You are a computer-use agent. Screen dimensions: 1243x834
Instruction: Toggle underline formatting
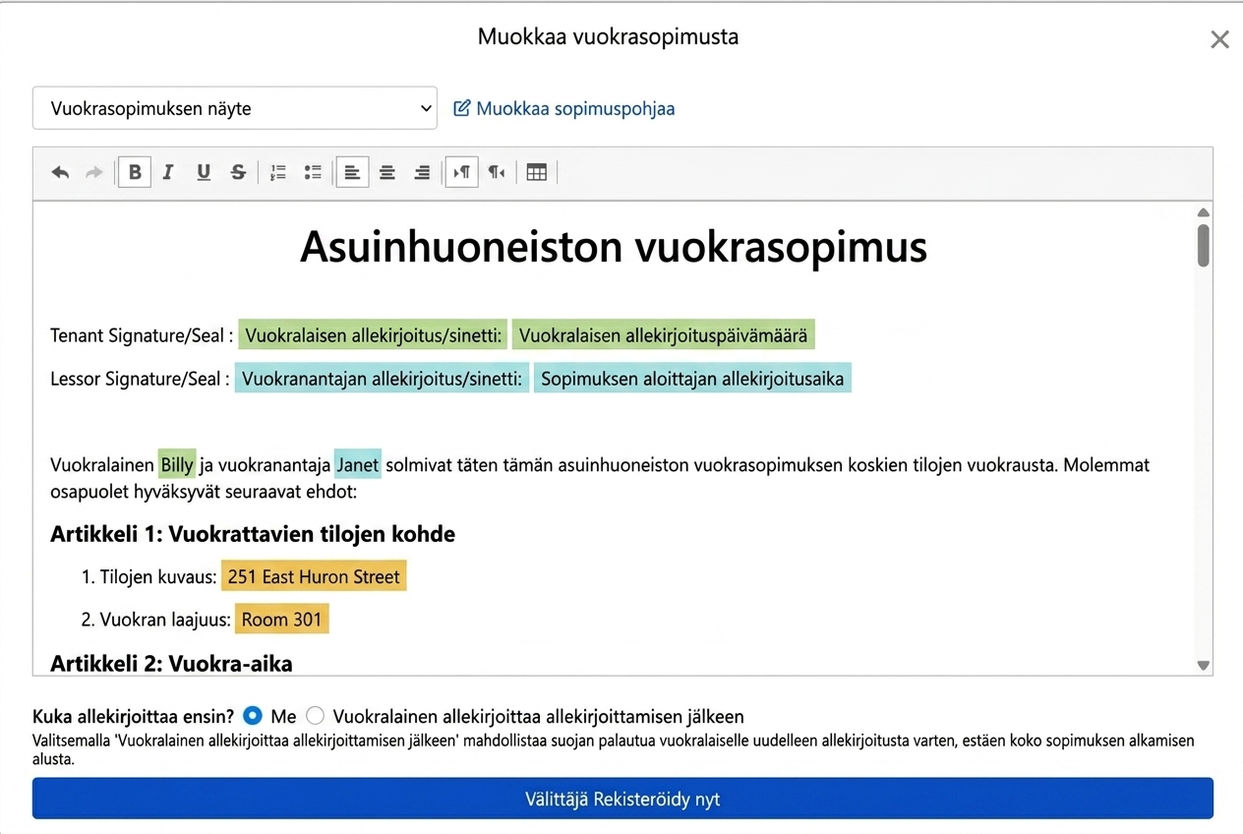point(203,172)
